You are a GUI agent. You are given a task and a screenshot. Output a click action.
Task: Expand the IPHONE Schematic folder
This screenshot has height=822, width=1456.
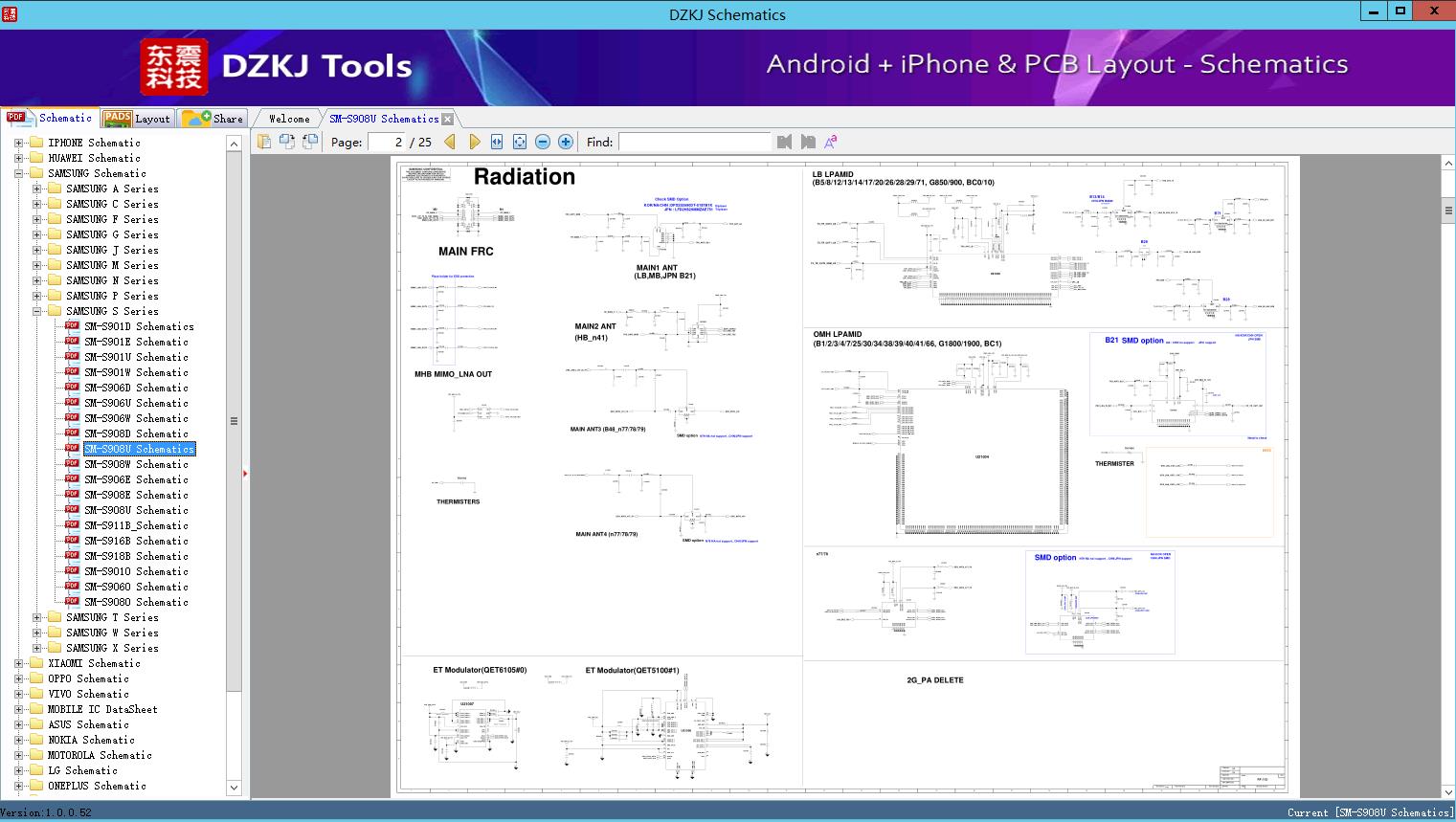[18, 143]
